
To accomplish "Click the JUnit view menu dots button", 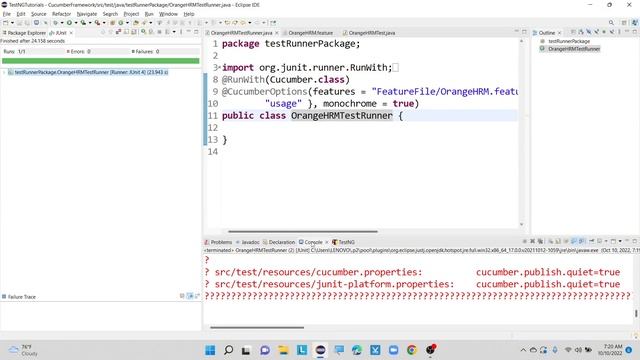I will tap(181, 32).
